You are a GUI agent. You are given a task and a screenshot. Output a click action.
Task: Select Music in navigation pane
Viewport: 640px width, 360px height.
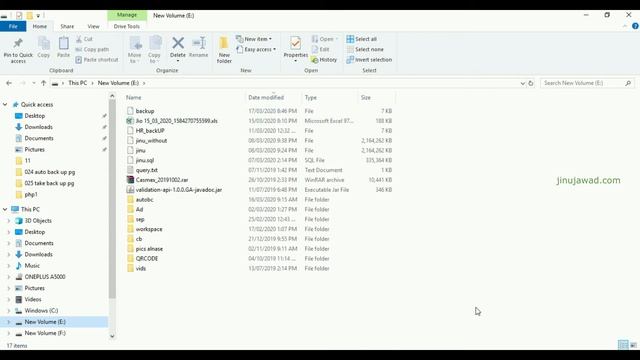click(x=32, y=266)
